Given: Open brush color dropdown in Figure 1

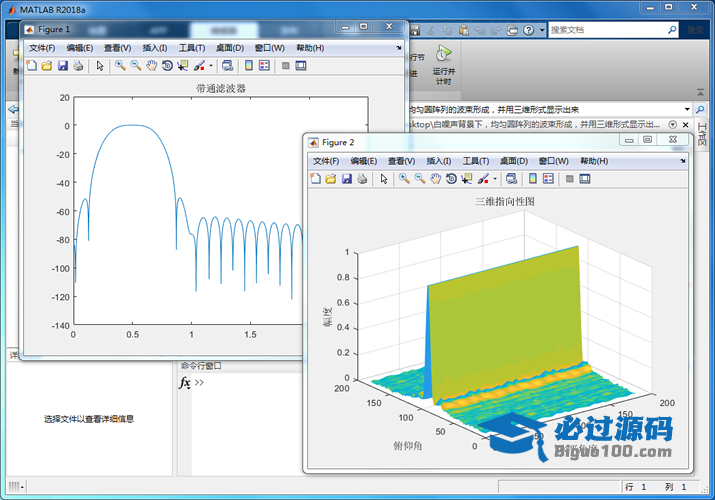Looking at the screenshot, I should point(211,66).
